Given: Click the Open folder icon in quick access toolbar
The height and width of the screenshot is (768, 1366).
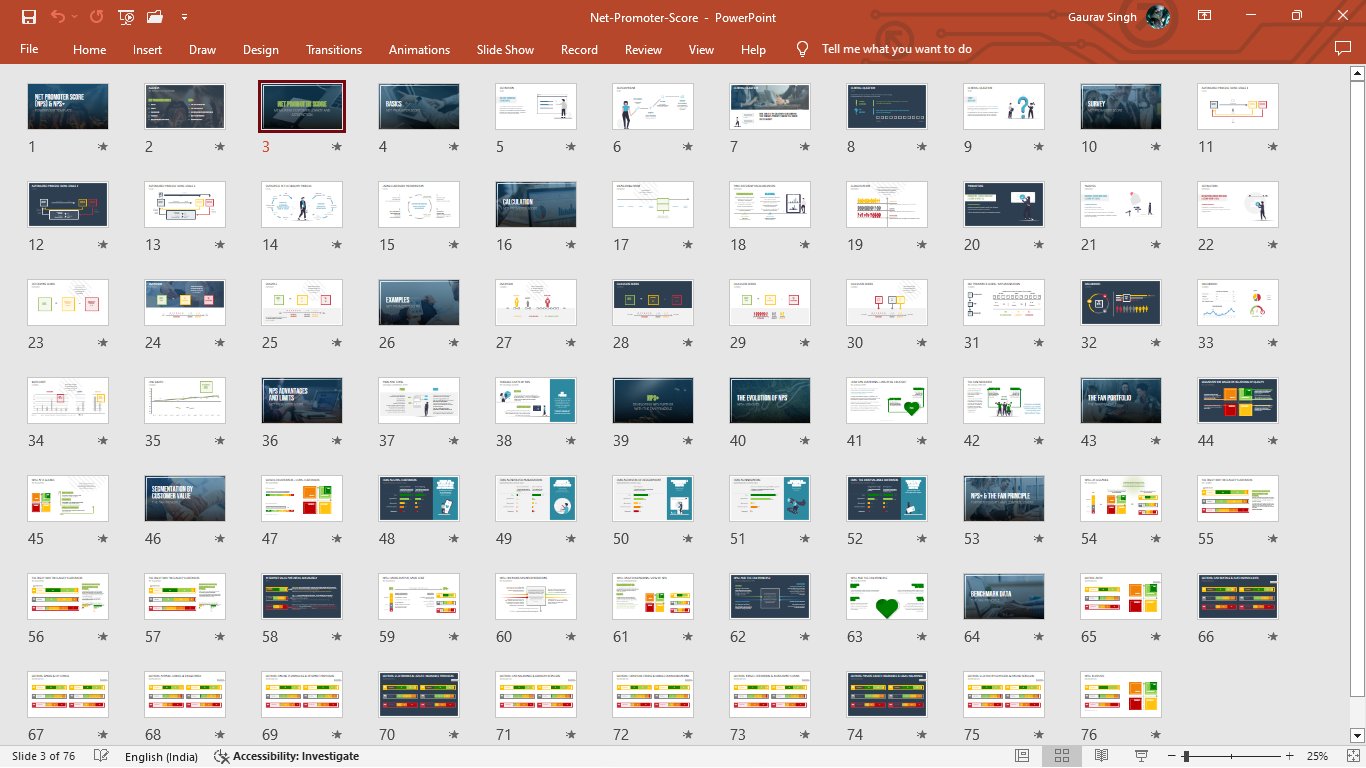Looking at the screenshot, I should coord(154,17).
